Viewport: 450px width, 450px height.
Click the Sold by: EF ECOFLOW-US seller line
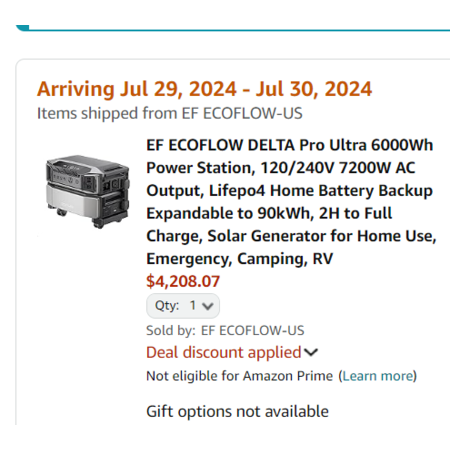[x=225, y=330]
